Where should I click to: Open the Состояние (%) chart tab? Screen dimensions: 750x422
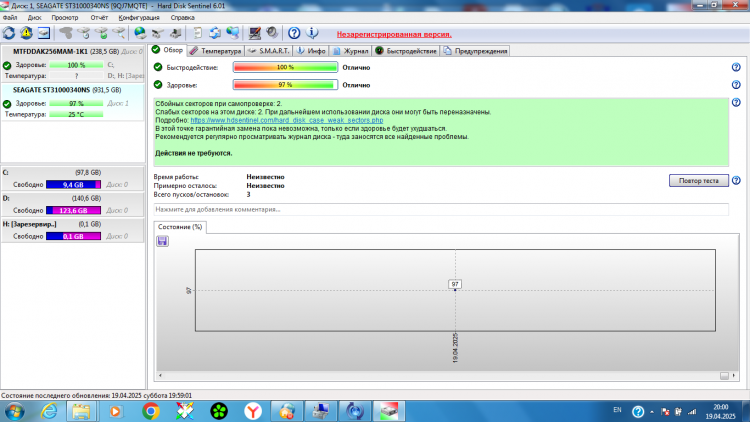click(x=180, y=227)
